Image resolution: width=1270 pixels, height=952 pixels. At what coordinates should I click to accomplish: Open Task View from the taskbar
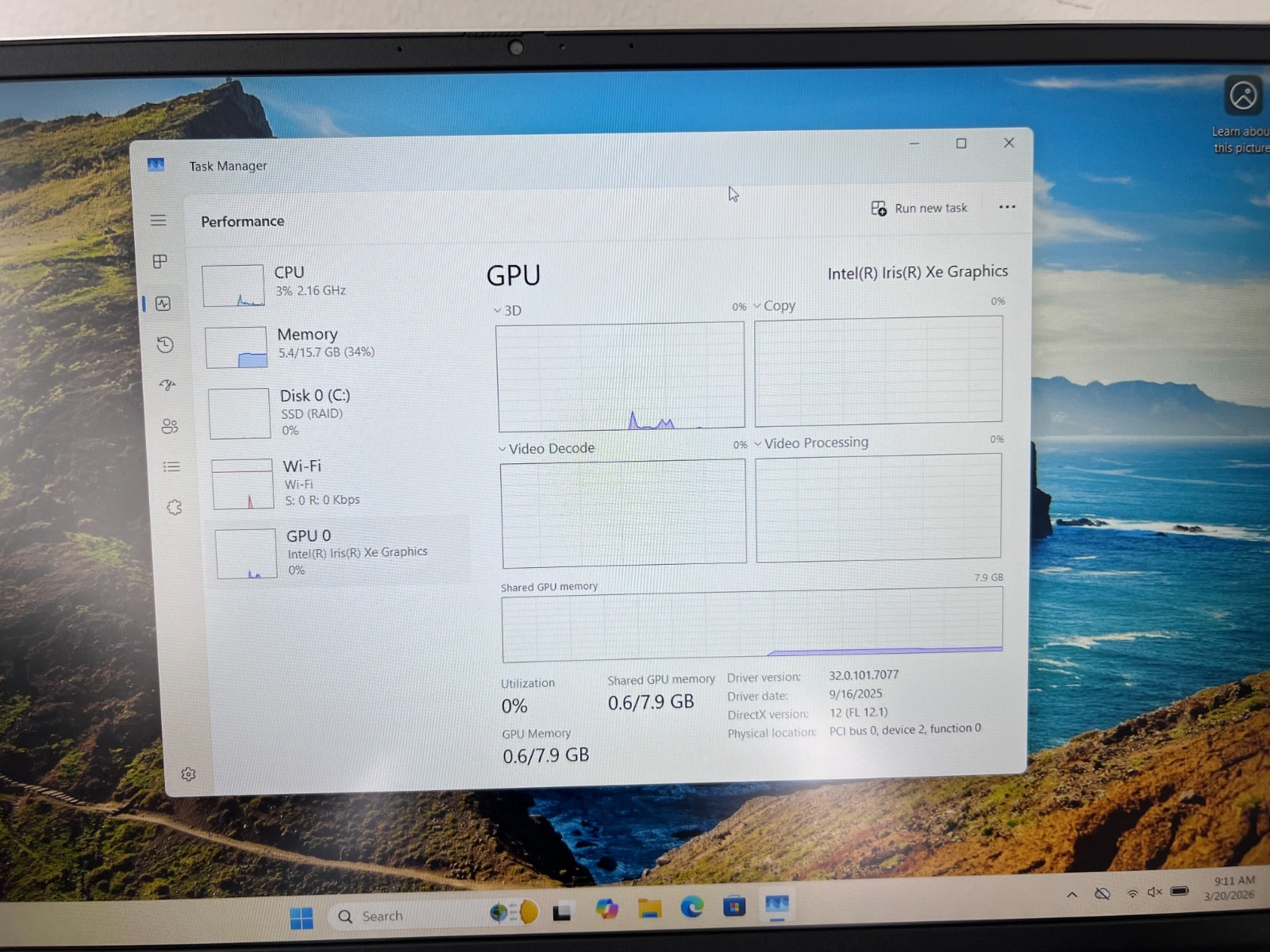click(562, 912)
